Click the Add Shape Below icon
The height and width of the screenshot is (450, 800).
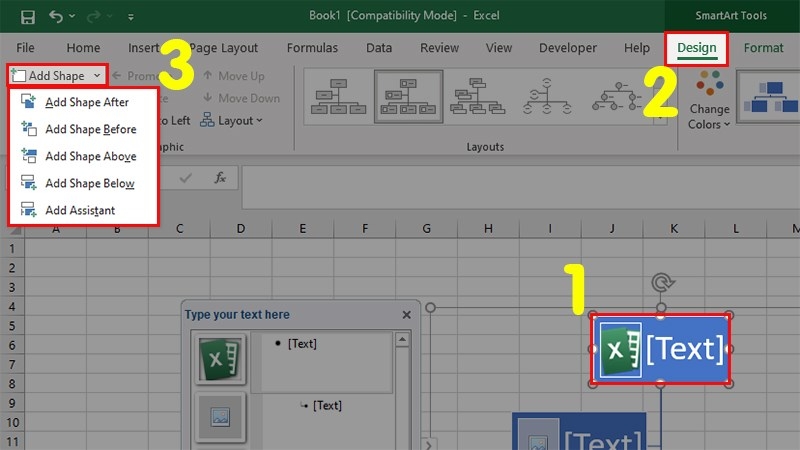[29, 183]
